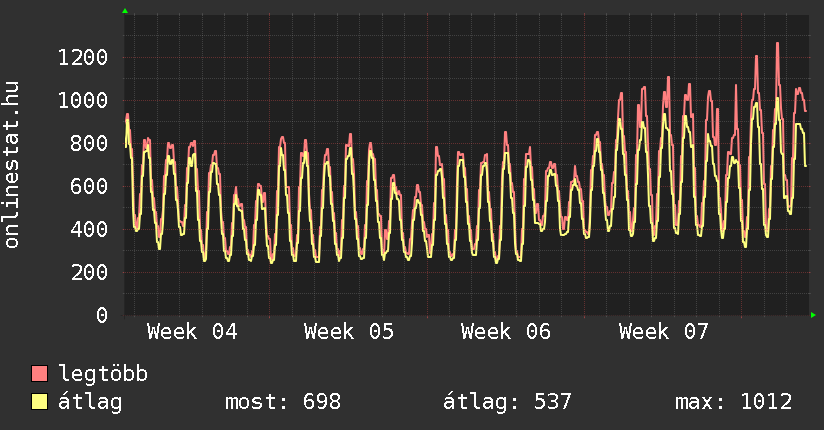Click the green arrow ending the x-axis
Image resolution: width=824 pixels, height=430 pixels.
[813, 315]
